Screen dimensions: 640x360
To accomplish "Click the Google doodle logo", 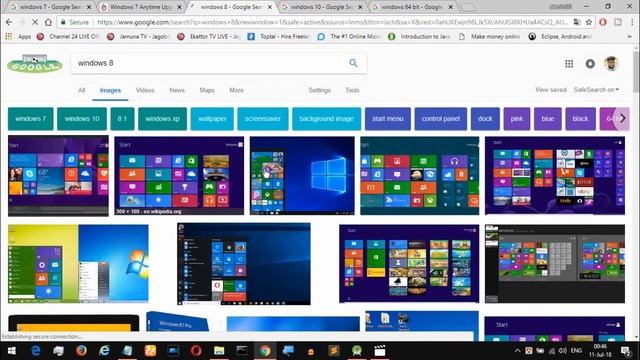I will (35, 64).
